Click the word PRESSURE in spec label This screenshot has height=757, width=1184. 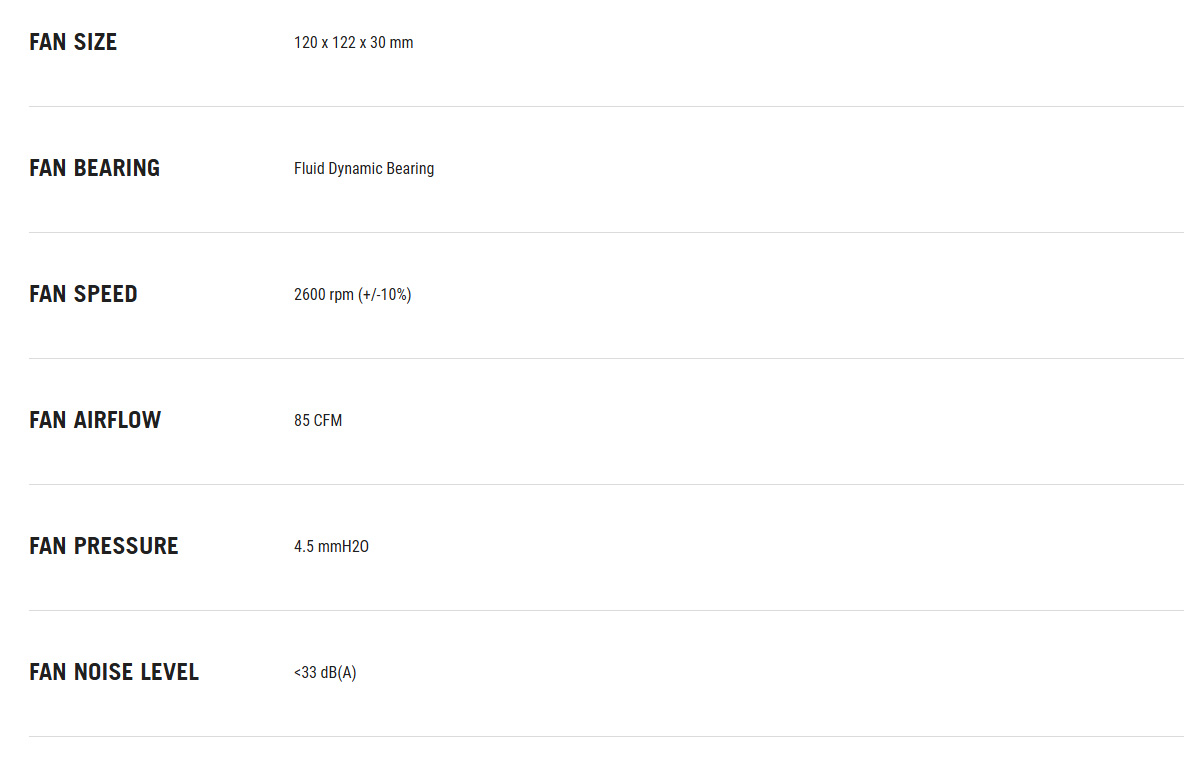coord(126,546)
